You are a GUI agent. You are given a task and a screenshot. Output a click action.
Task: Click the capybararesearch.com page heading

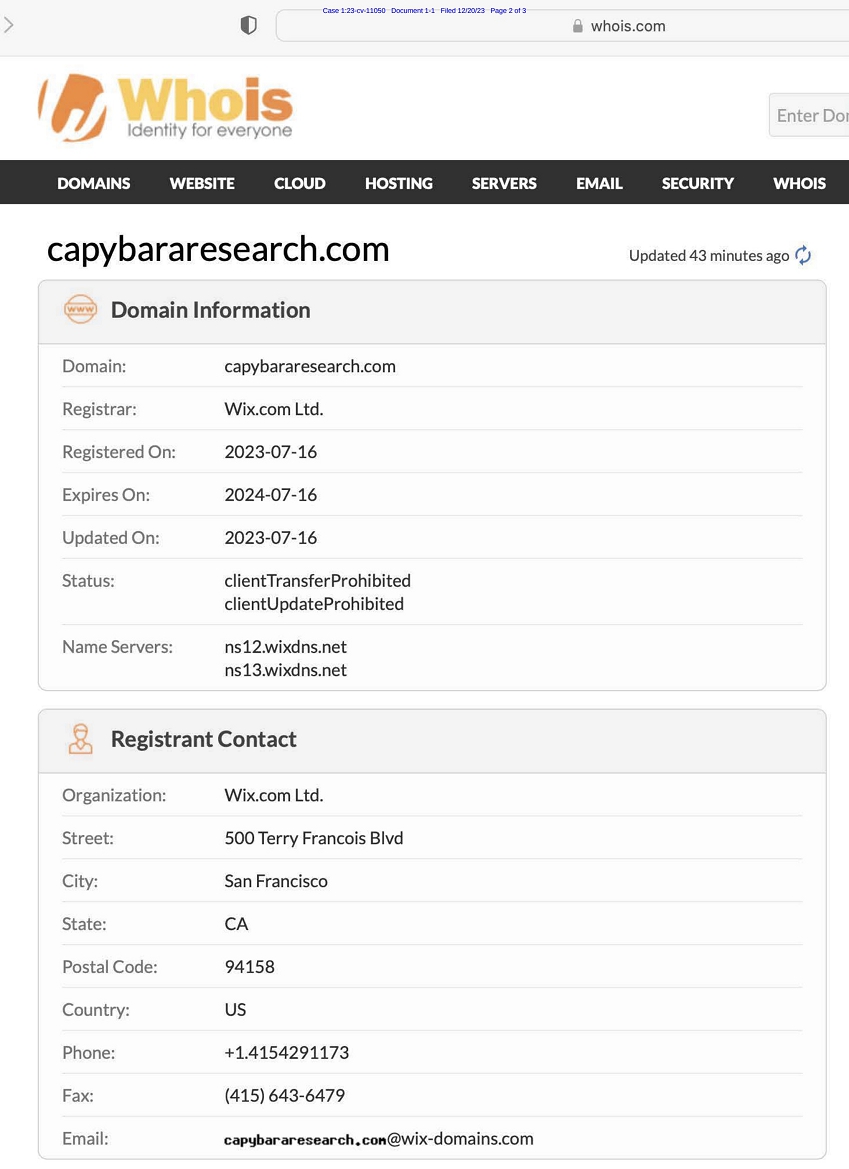218,249
